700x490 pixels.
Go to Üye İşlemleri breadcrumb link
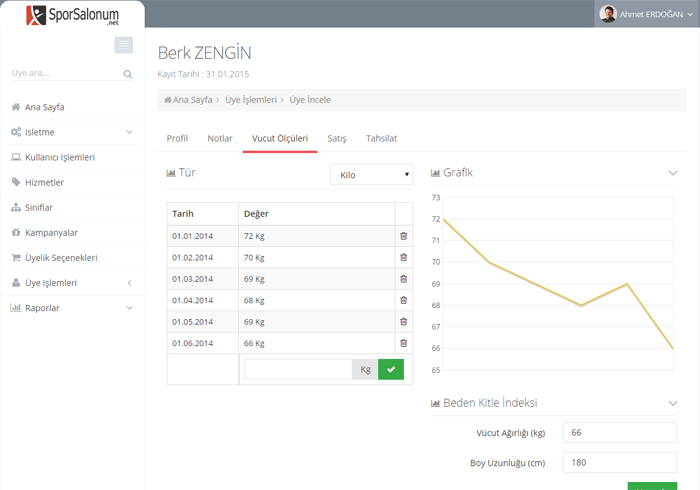coord(251,100)
